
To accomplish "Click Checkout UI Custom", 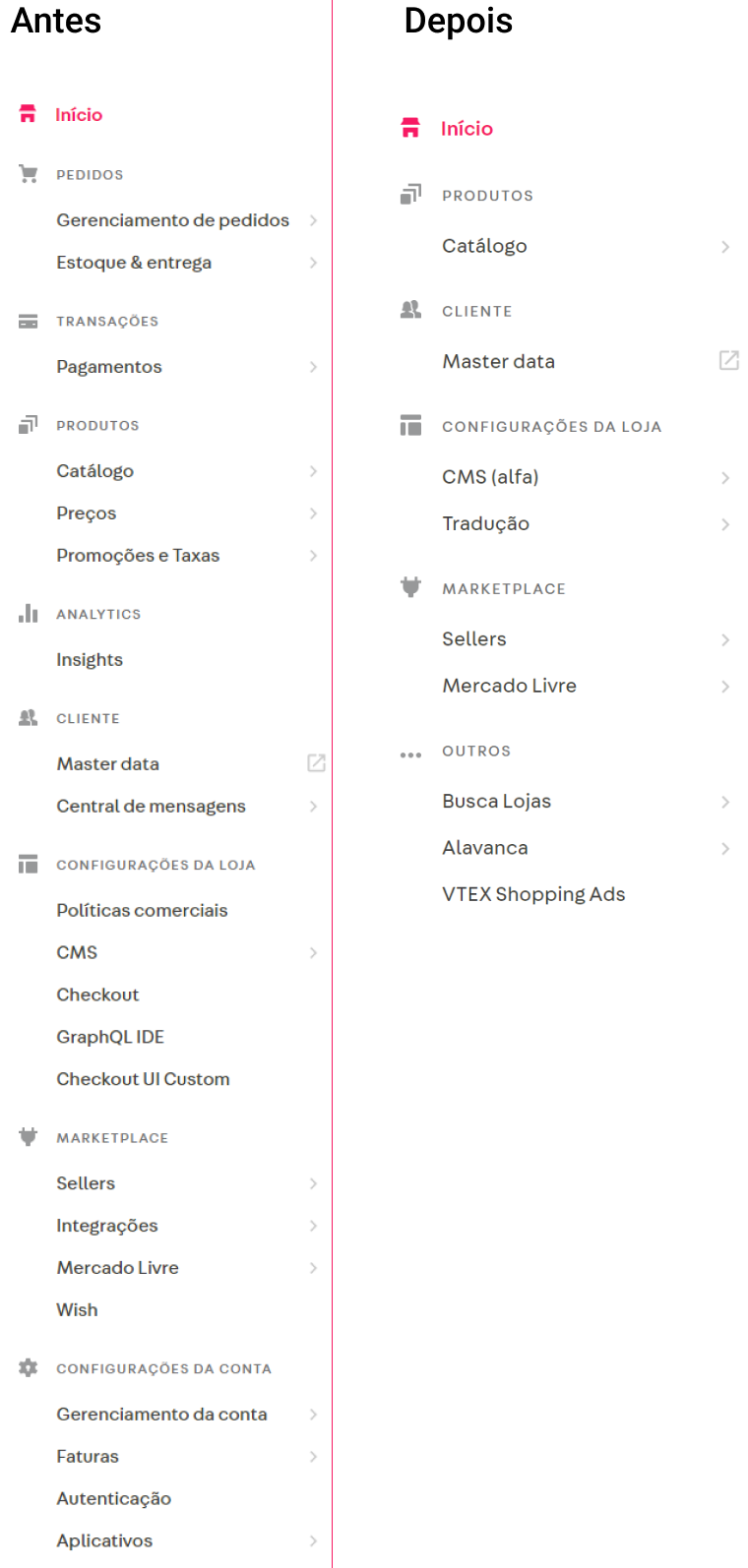I will point(143,1078).
